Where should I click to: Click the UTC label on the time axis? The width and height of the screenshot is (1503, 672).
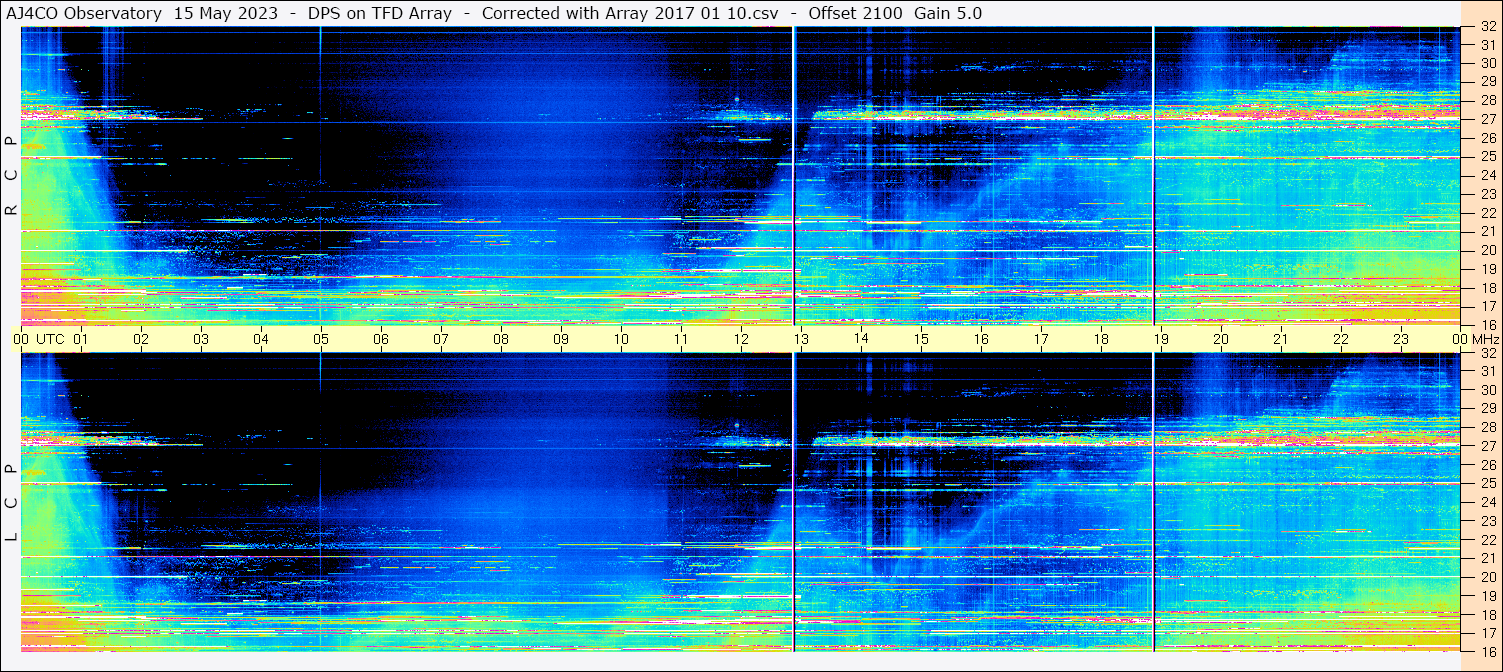tap(50, 339)
